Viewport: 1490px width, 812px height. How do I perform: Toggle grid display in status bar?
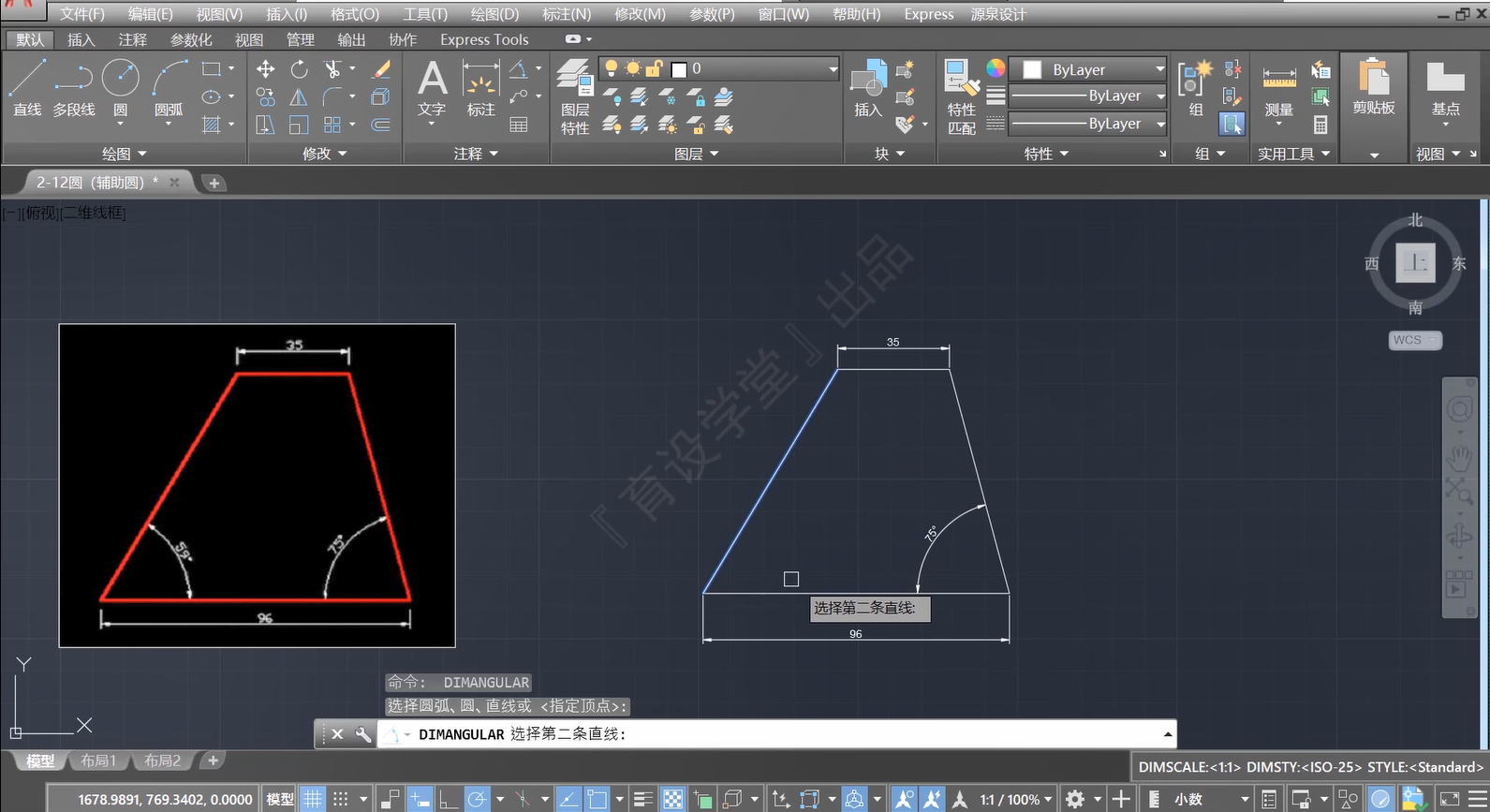(313, 799)
